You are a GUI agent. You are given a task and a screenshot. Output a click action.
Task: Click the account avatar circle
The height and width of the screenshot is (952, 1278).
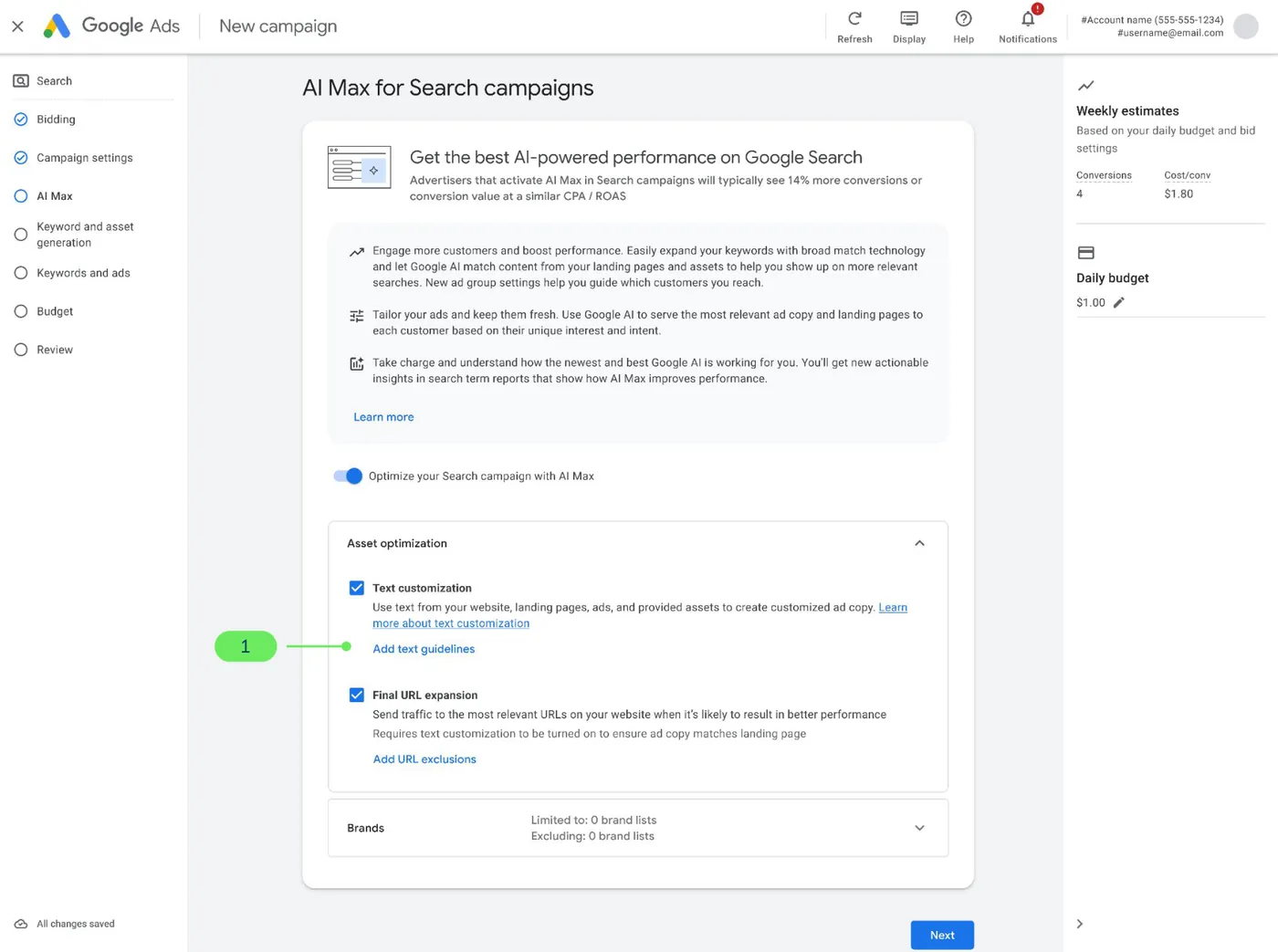1245,26
